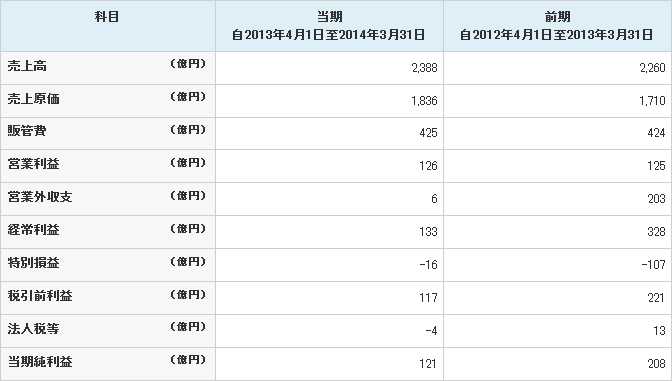
Task: Click the 営業利益 row label
Action: tap(33, 164)
